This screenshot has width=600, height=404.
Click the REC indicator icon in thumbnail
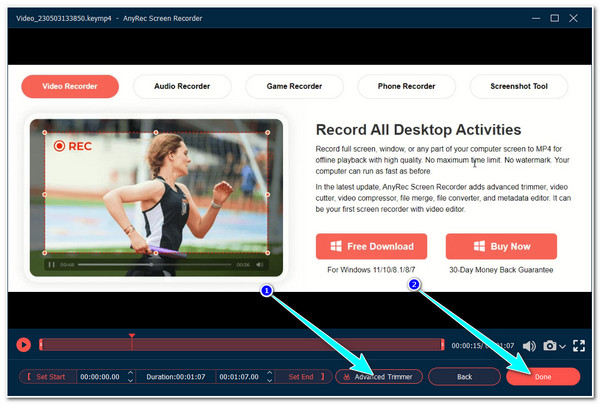pyautogui.click(x=59, y=146)
